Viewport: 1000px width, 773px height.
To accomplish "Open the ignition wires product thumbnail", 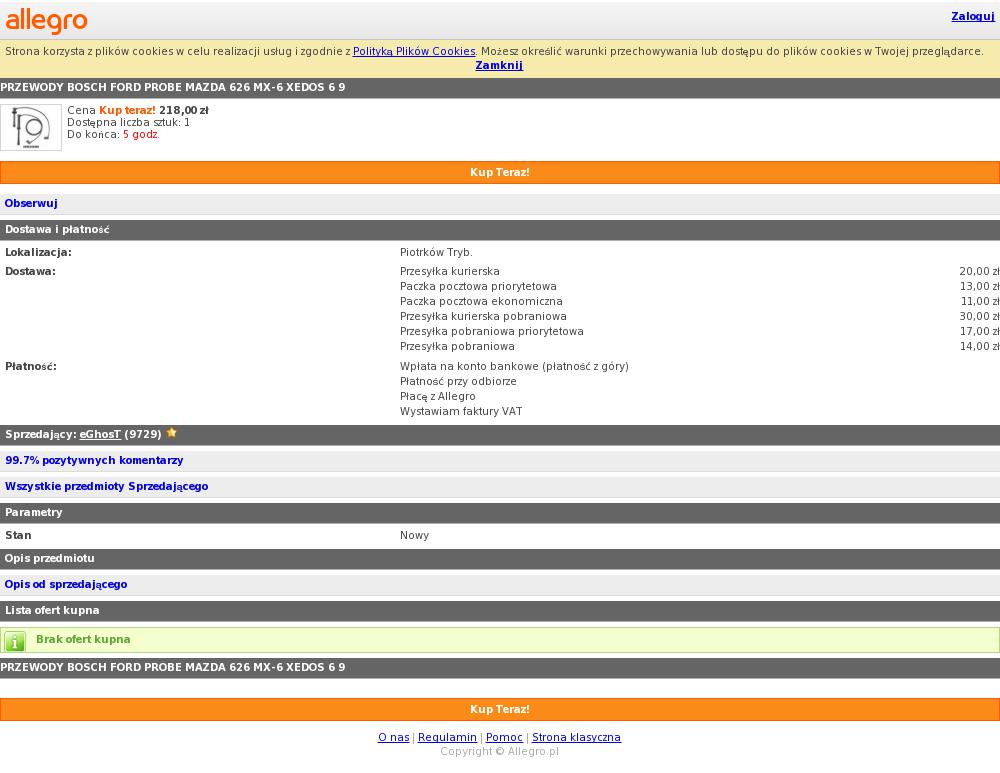I will pyautogui.click(x=31, y=128).
